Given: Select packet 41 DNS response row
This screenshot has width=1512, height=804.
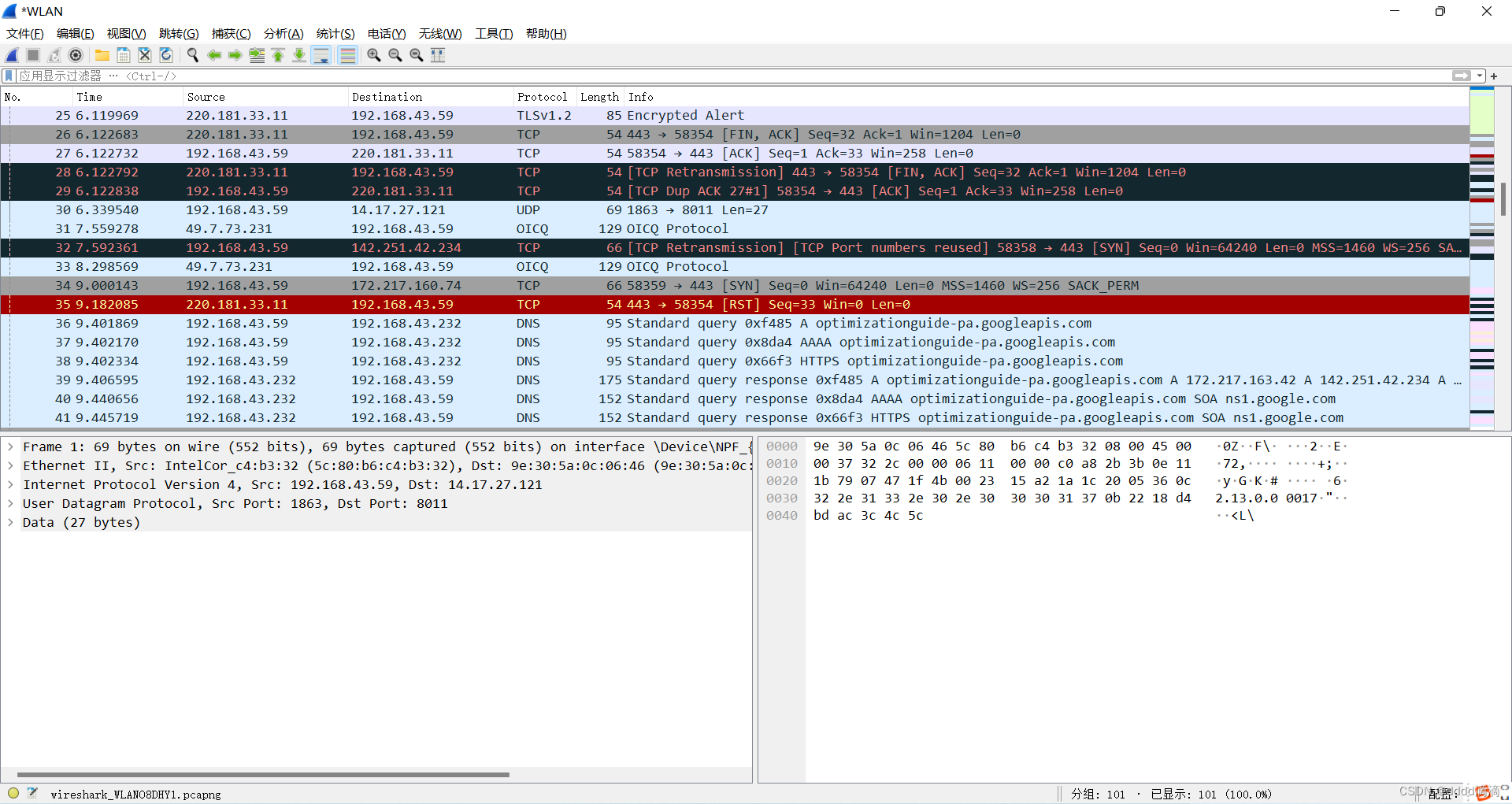Looking at the screenshot, I should click(735, 418).
